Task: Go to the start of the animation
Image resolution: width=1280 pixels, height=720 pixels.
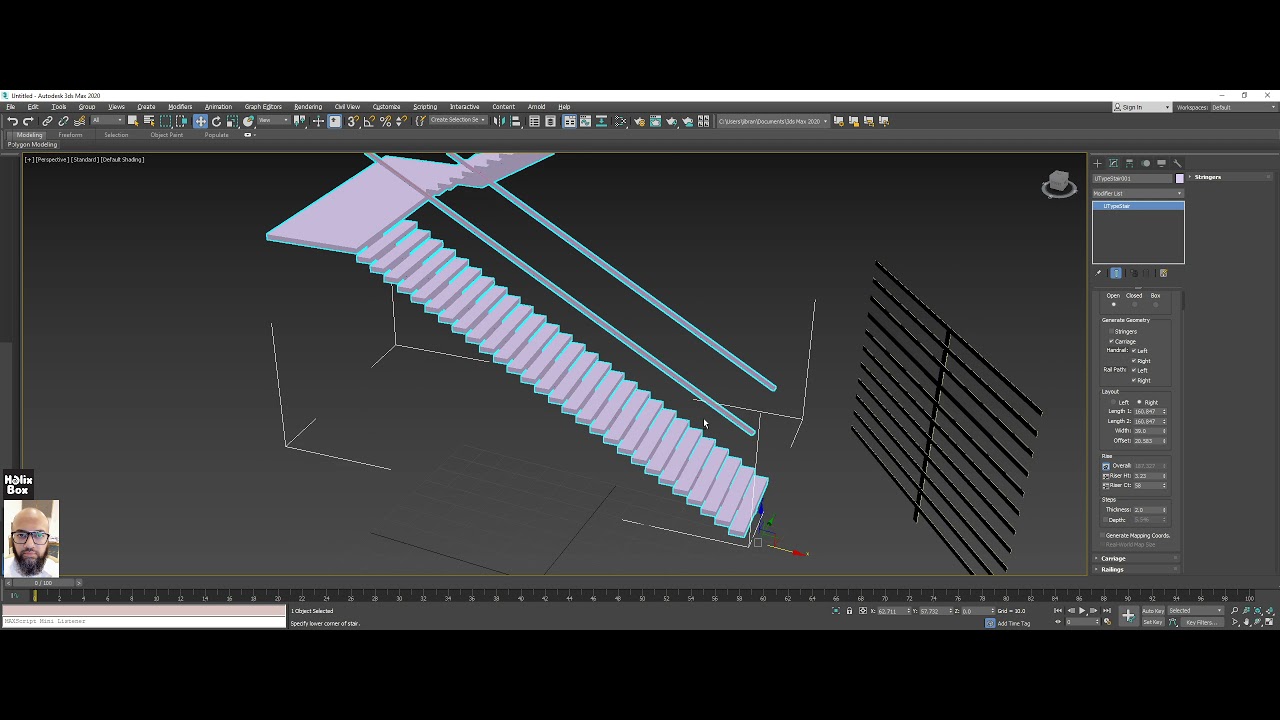Action: click(x=1058, y=611)
